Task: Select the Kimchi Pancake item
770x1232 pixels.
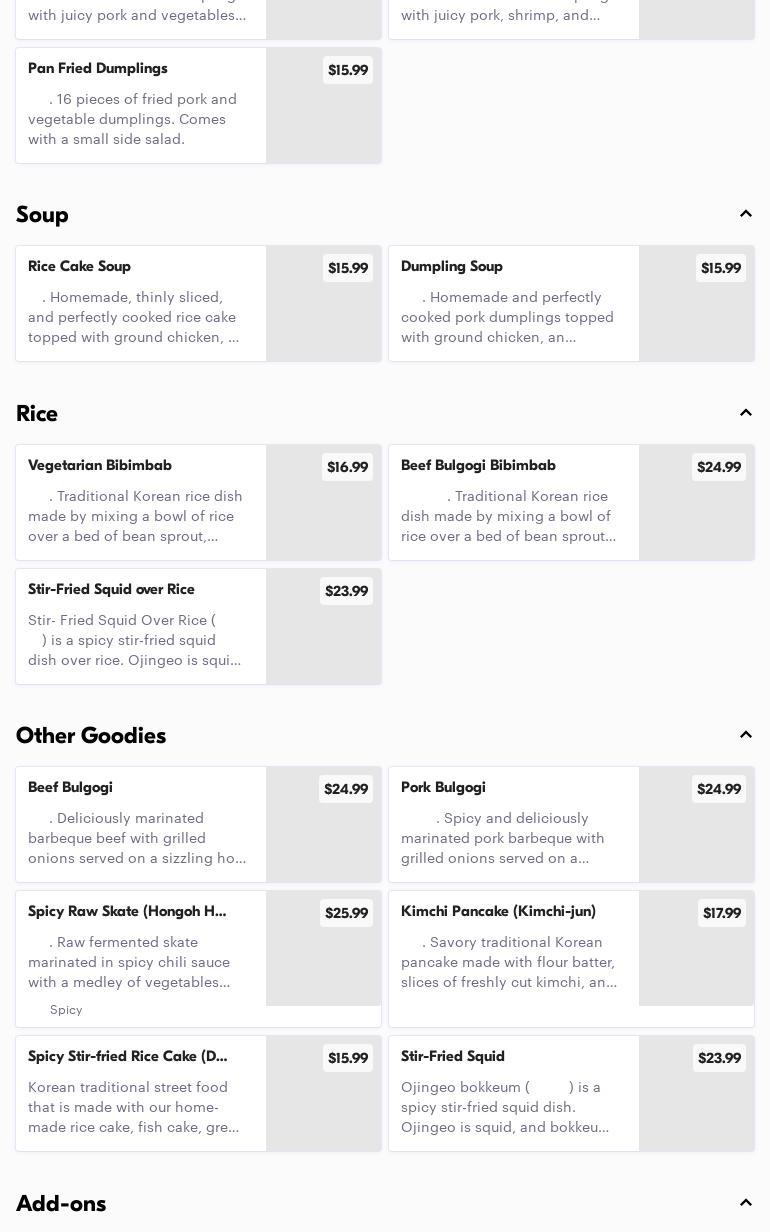Action: [x=571, y=959]
